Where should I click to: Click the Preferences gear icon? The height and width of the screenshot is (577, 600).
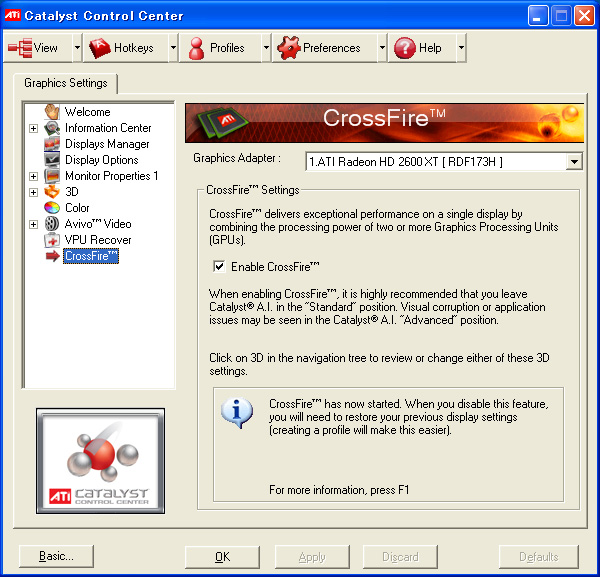point(288,48)
